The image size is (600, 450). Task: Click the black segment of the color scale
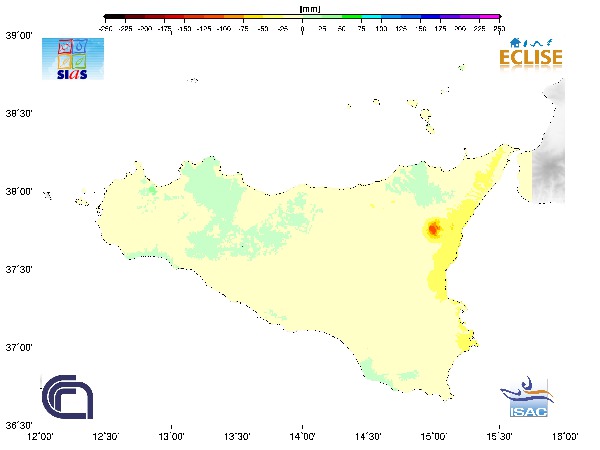coord(115,17)
